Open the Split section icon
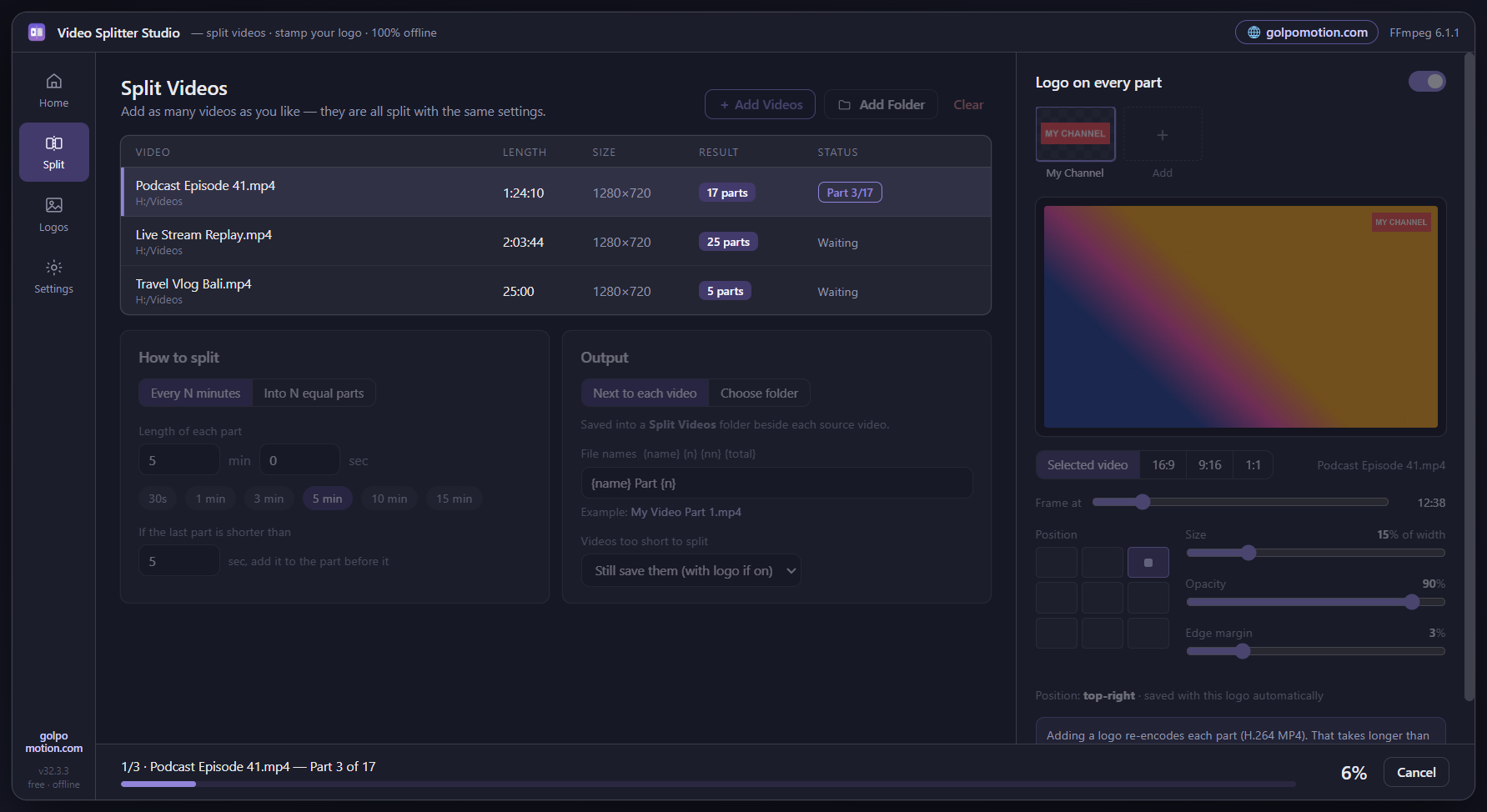Screen dimensions: 1487x812 pyautogui.click(x=53, y=143)
